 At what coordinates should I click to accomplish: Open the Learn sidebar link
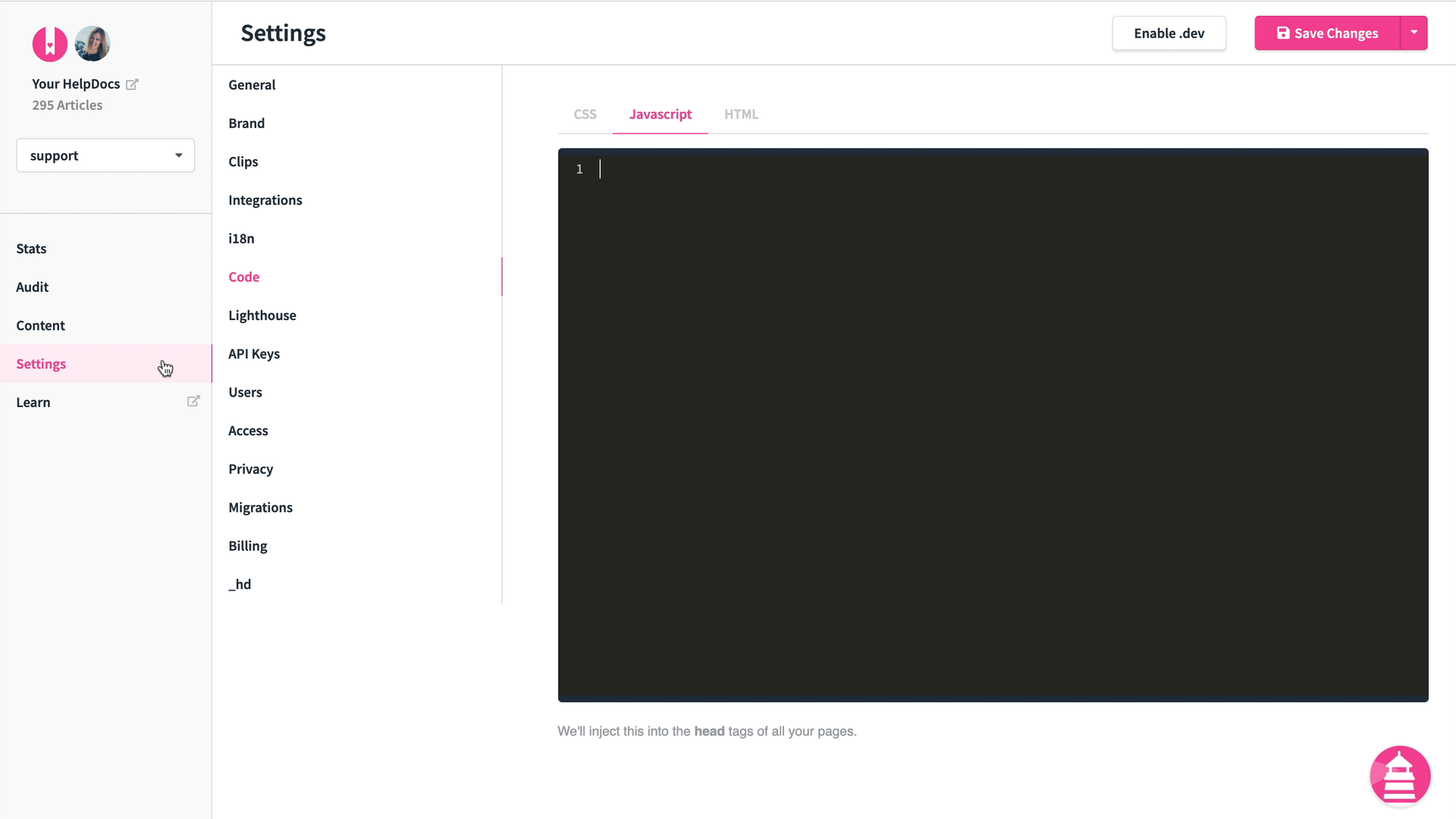(105, 403)
